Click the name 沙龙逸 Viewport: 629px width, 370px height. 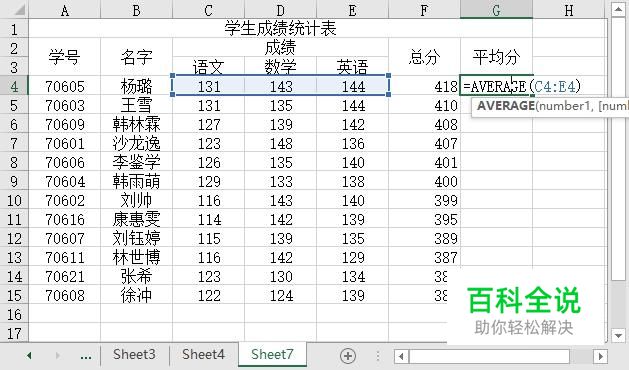[x=136, y=143]
